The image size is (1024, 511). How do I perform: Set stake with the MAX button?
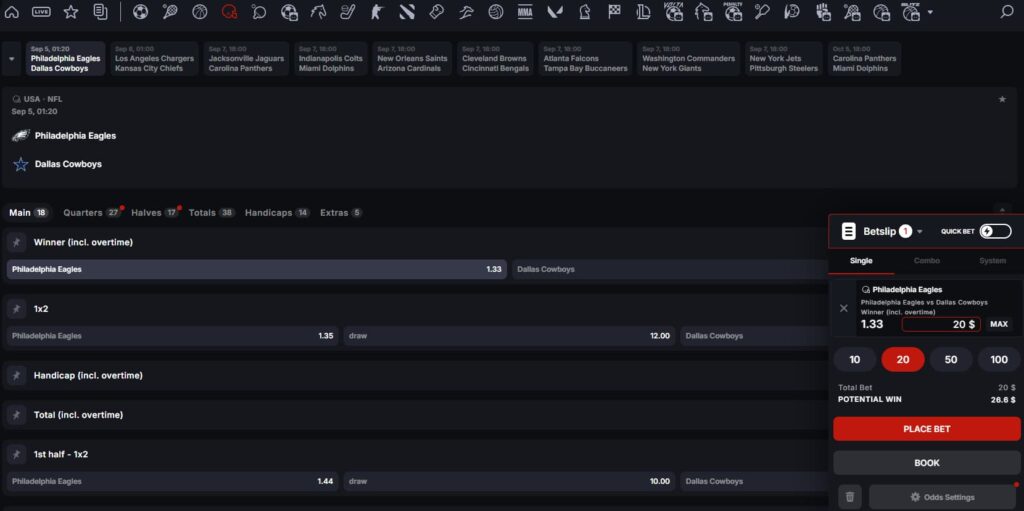coord(999,324)
